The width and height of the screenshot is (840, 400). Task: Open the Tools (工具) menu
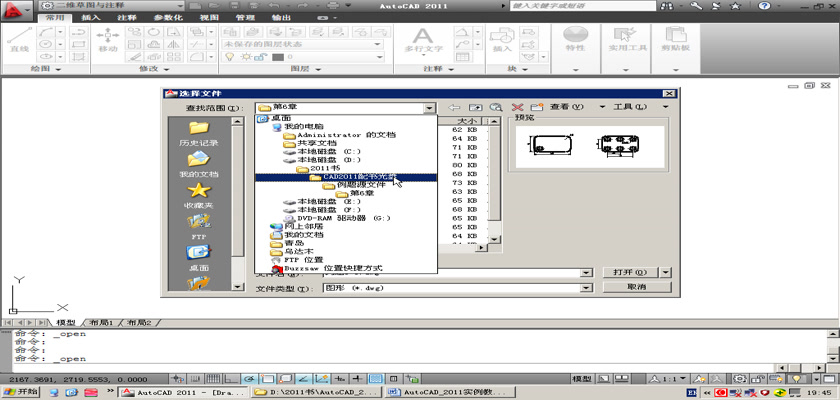(629, 107)
